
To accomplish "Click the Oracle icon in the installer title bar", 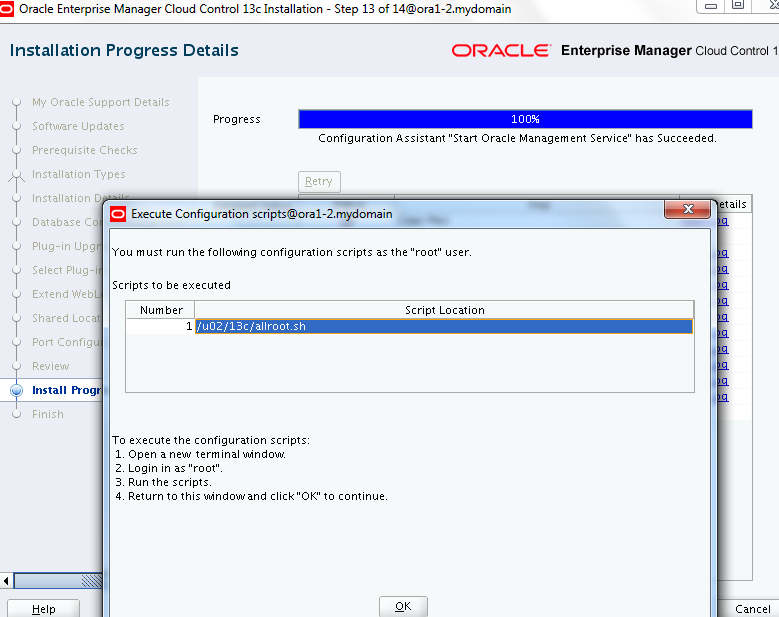I will tap(8, 9).
